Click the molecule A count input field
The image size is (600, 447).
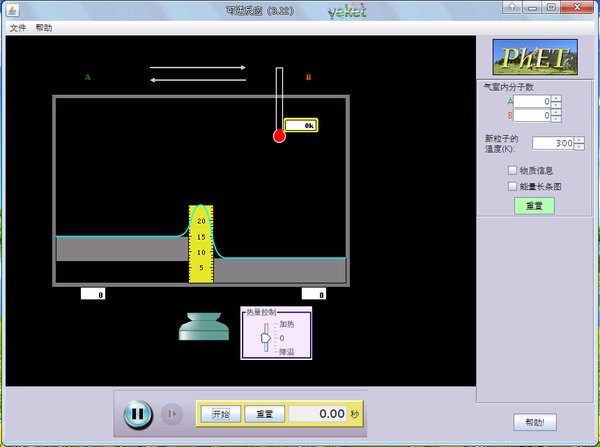(532, 101)
